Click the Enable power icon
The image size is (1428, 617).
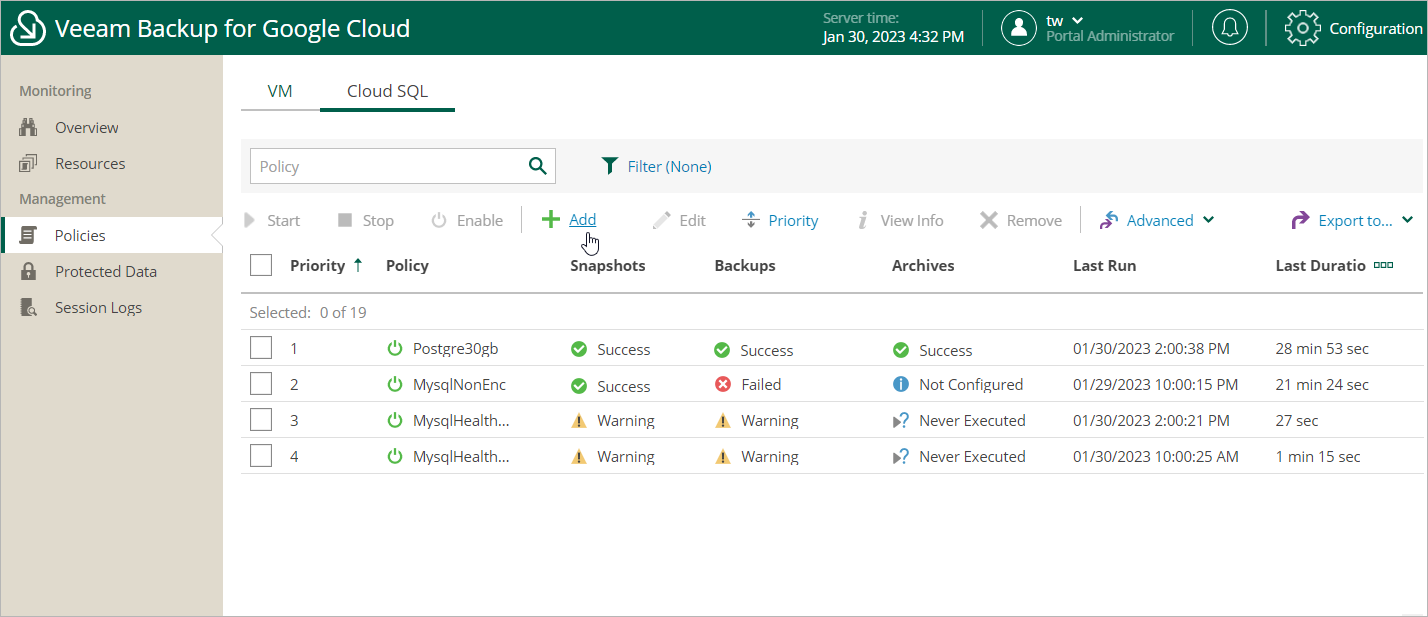pos(439,220)
